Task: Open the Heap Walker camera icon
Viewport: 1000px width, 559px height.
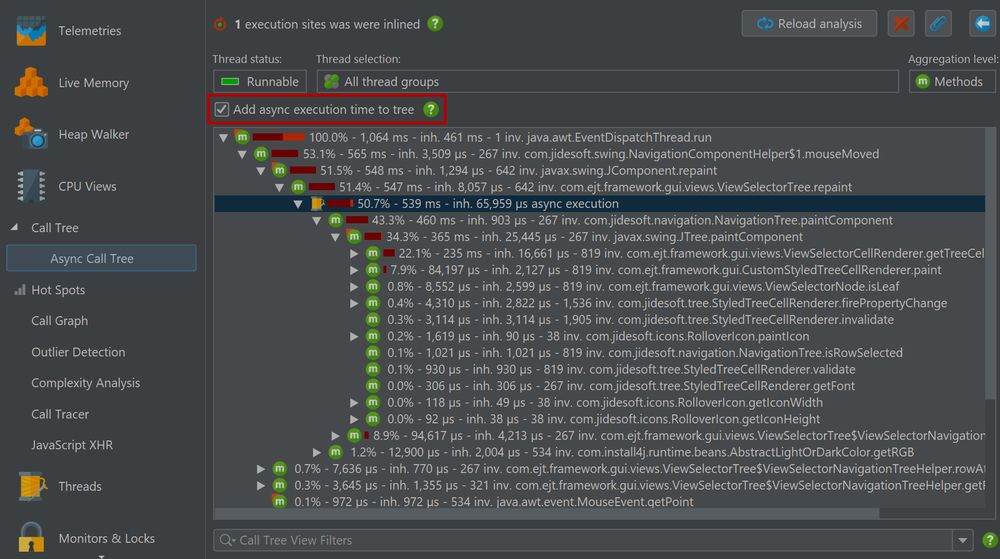Action: pyautogui.click(x=31, y=134)
